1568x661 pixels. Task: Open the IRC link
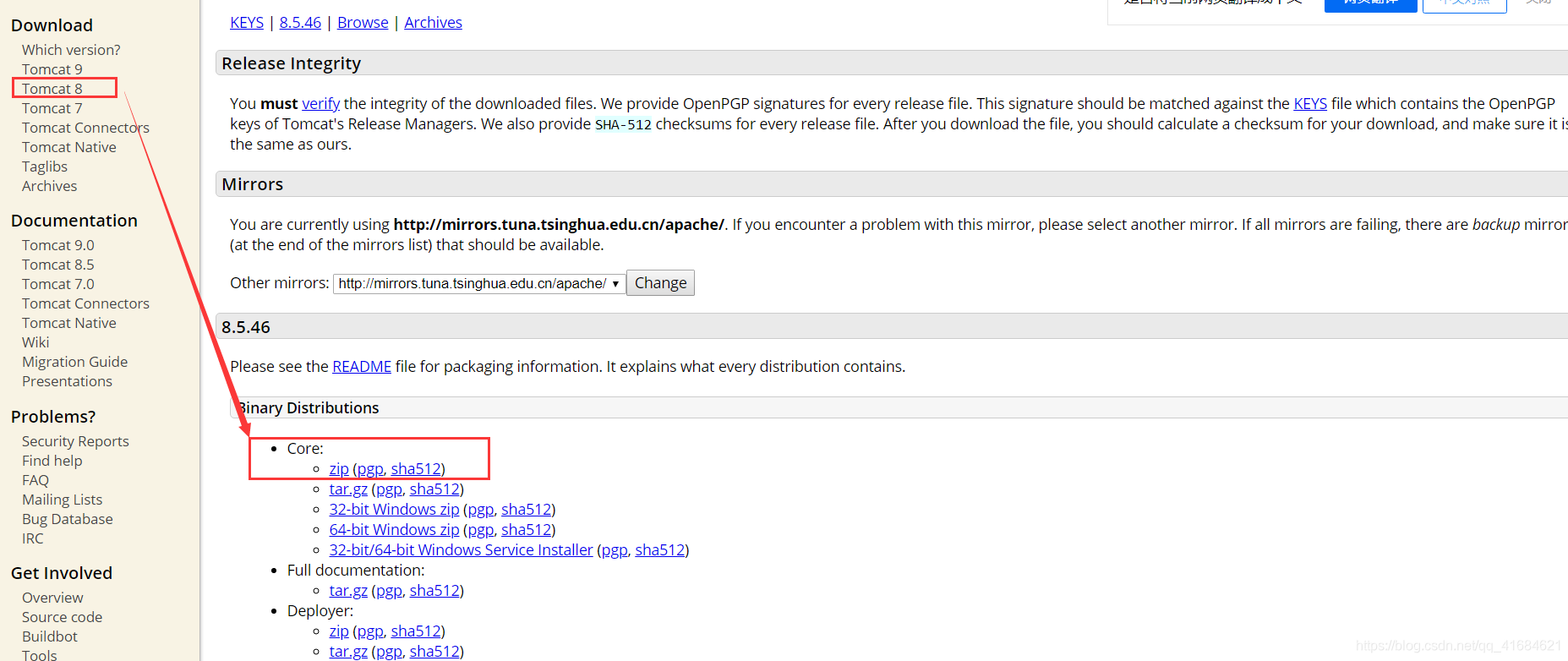pyautogui.click(x=33, y=538)
